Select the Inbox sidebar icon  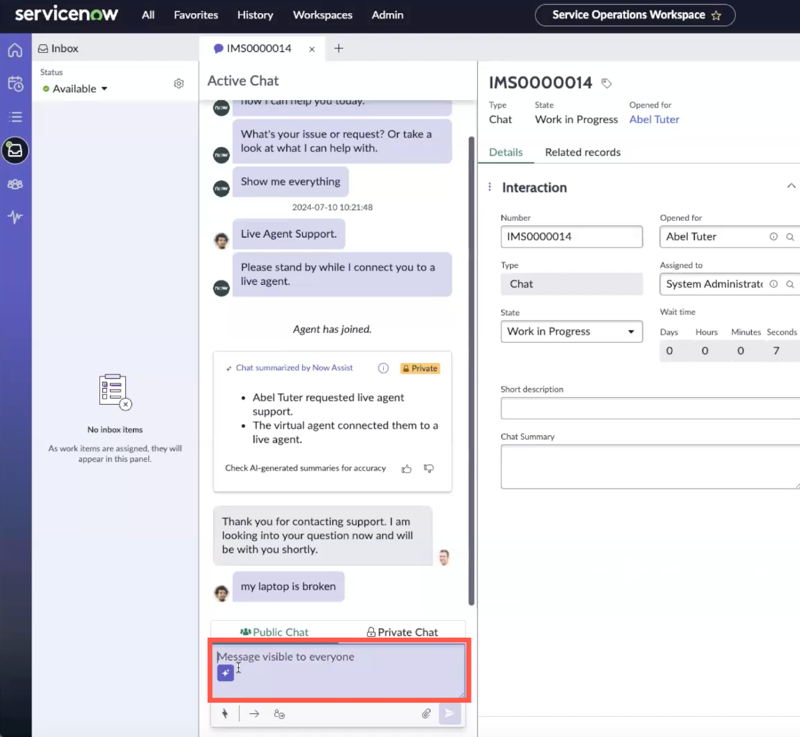click(15, 150)
